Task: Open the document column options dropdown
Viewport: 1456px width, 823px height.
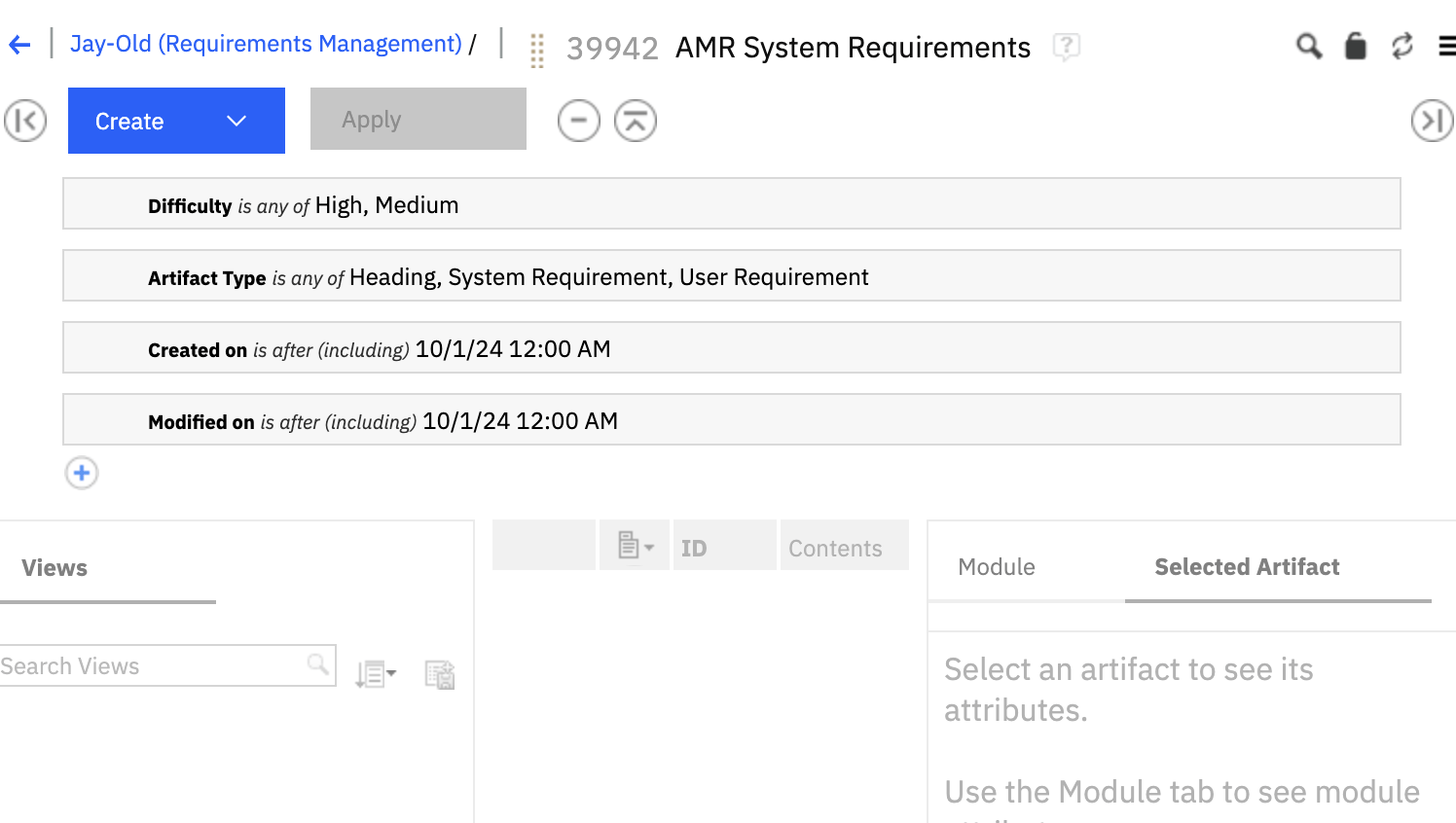Action: pyautogui.click(x=635, y=545)
